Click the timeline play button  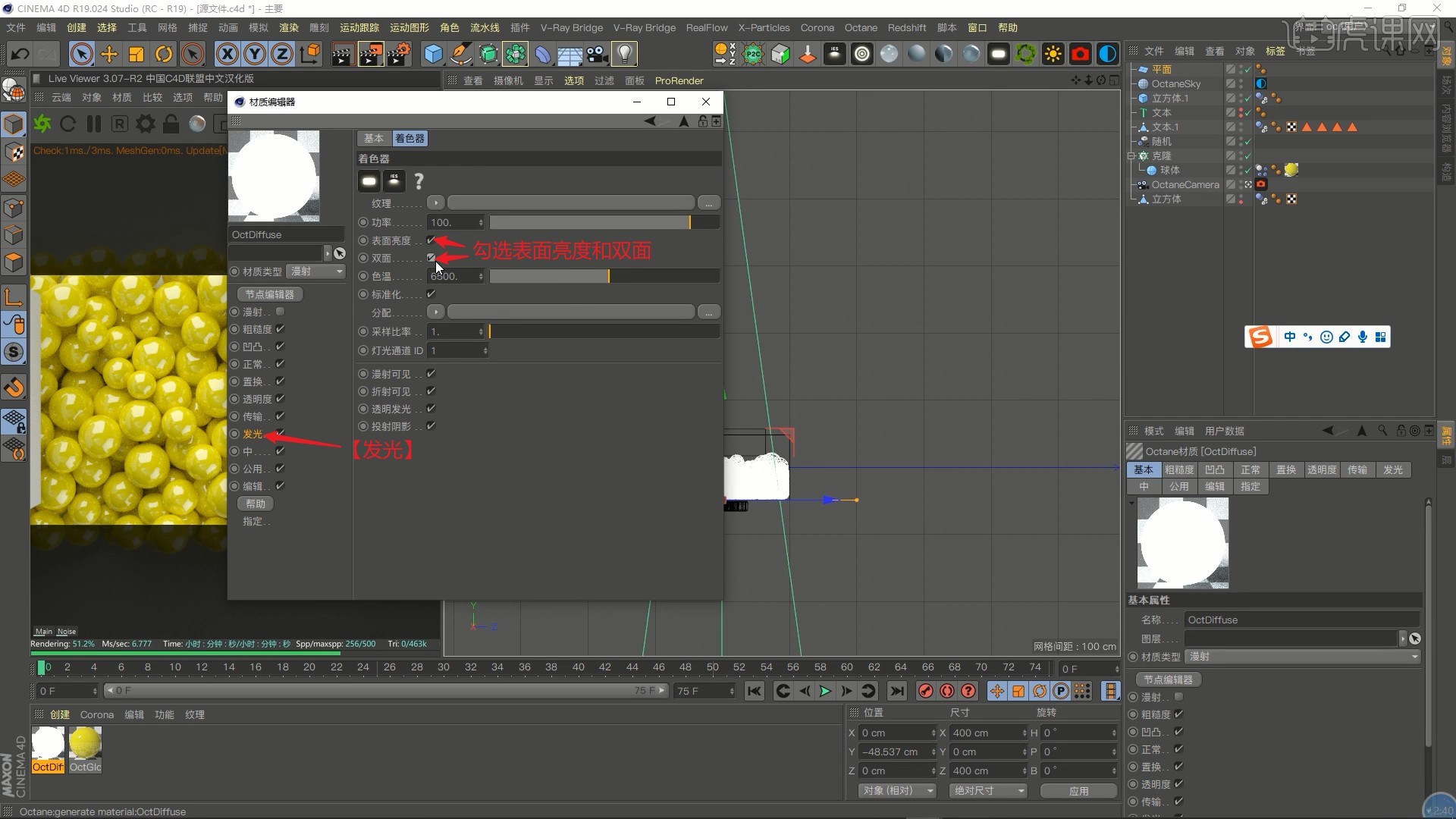(x=825, y=691)
